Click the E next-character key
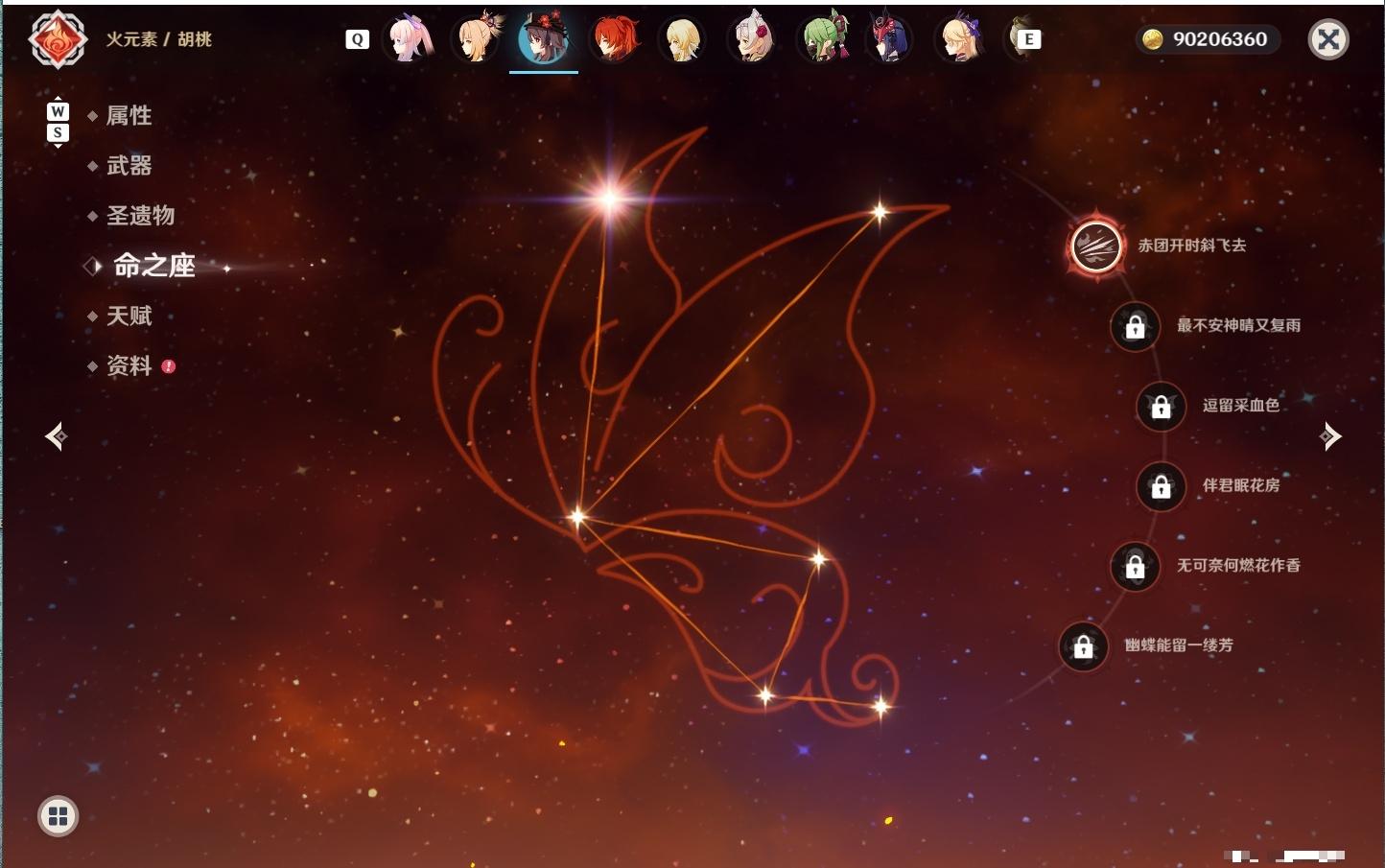The width and height of the screenshot is (1385, 868). point(1028,39)
